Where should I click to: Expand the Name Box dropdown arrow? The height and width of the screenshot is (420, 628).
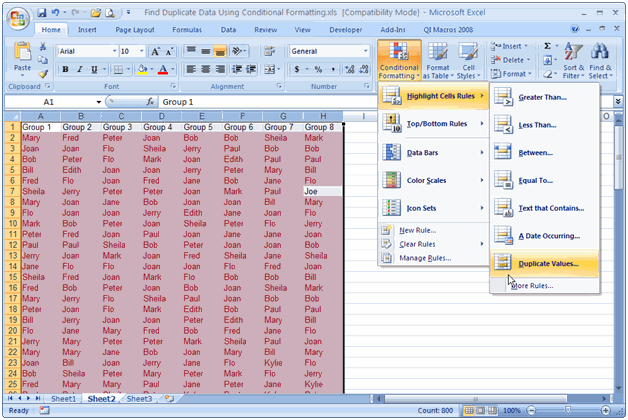97,102
